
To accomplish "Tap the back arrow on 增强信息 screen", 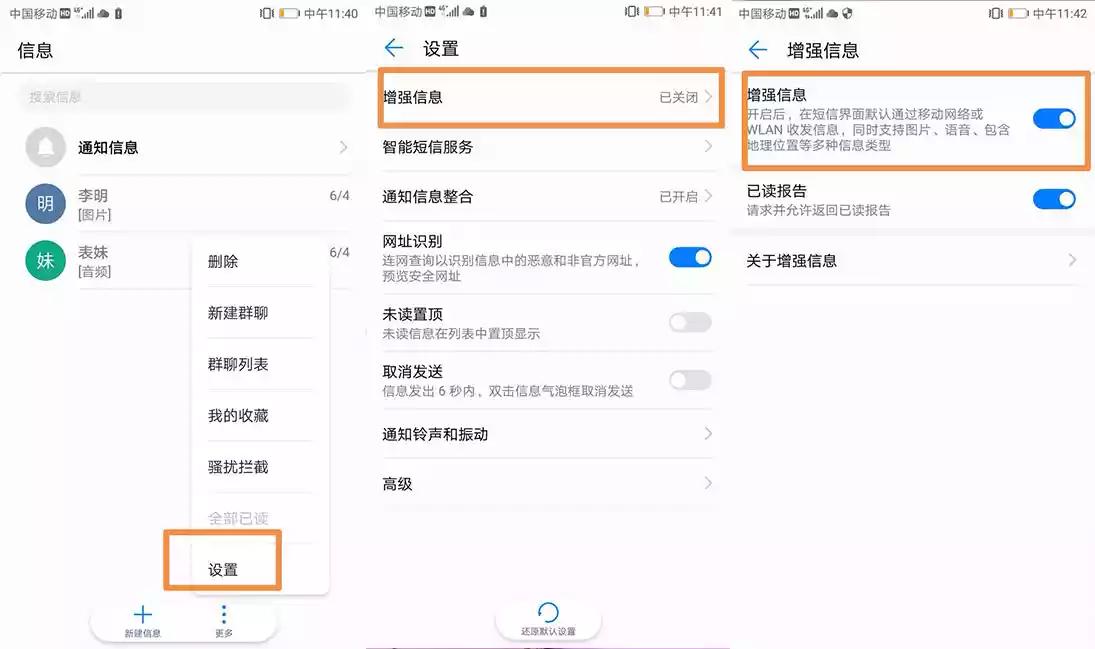I will tap(758, 49).
